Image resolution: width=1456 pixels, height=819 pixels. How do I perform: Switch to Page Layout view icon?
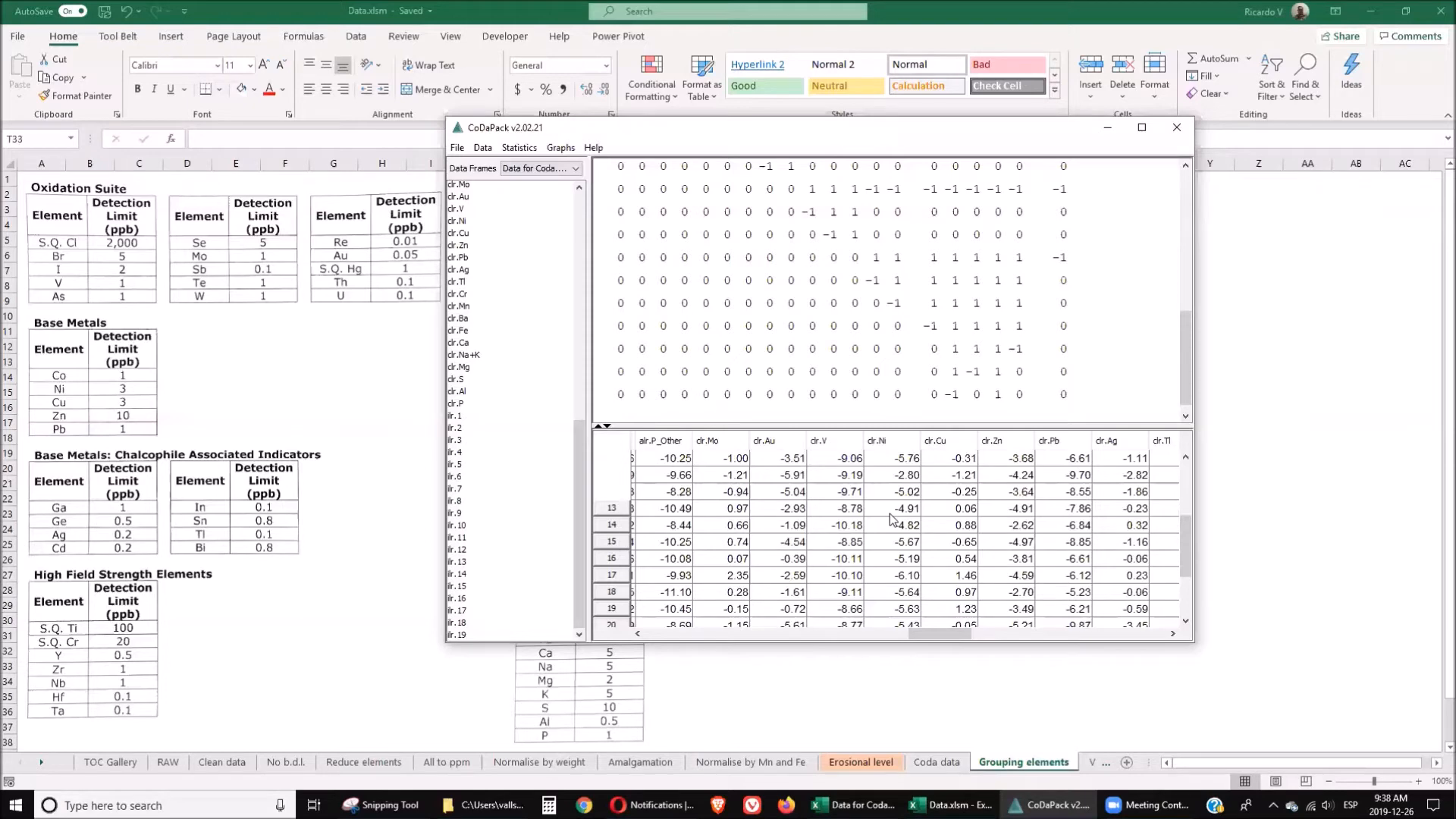pos(1276,781)
